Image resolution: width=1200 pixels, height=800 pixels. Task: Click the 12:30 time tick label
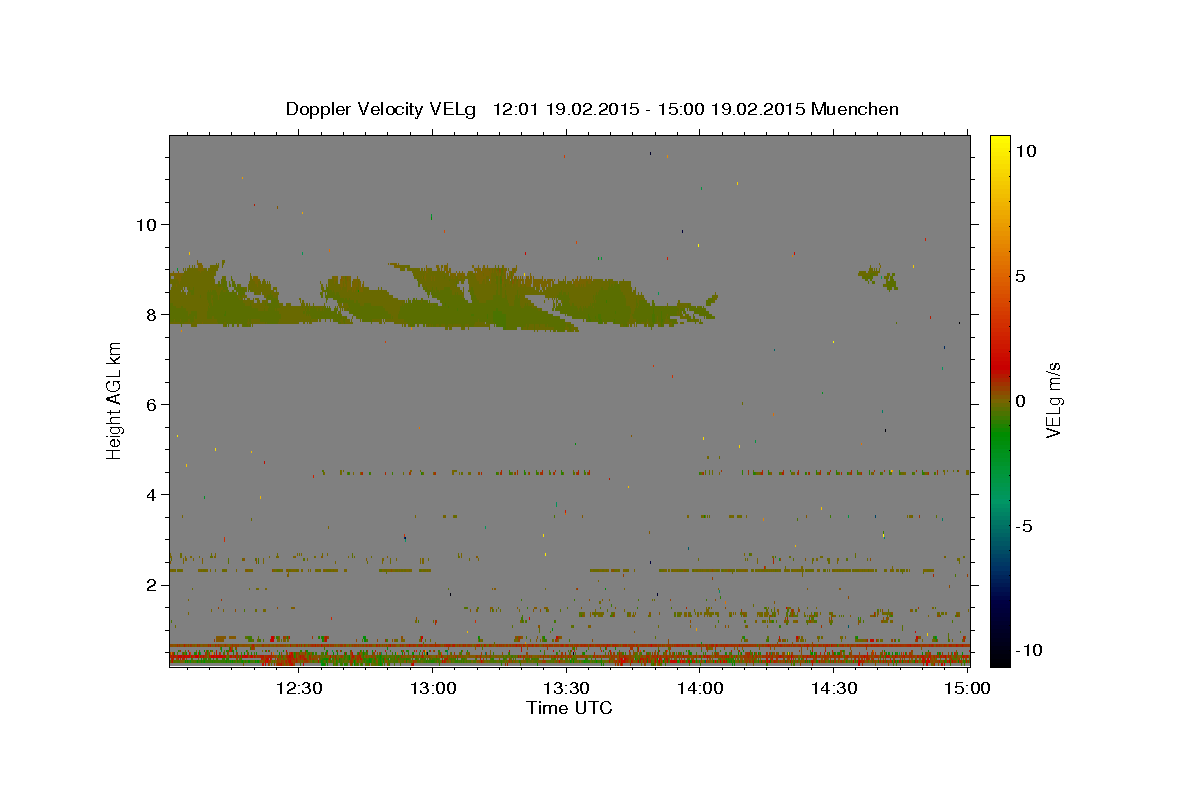coord(298,688)
